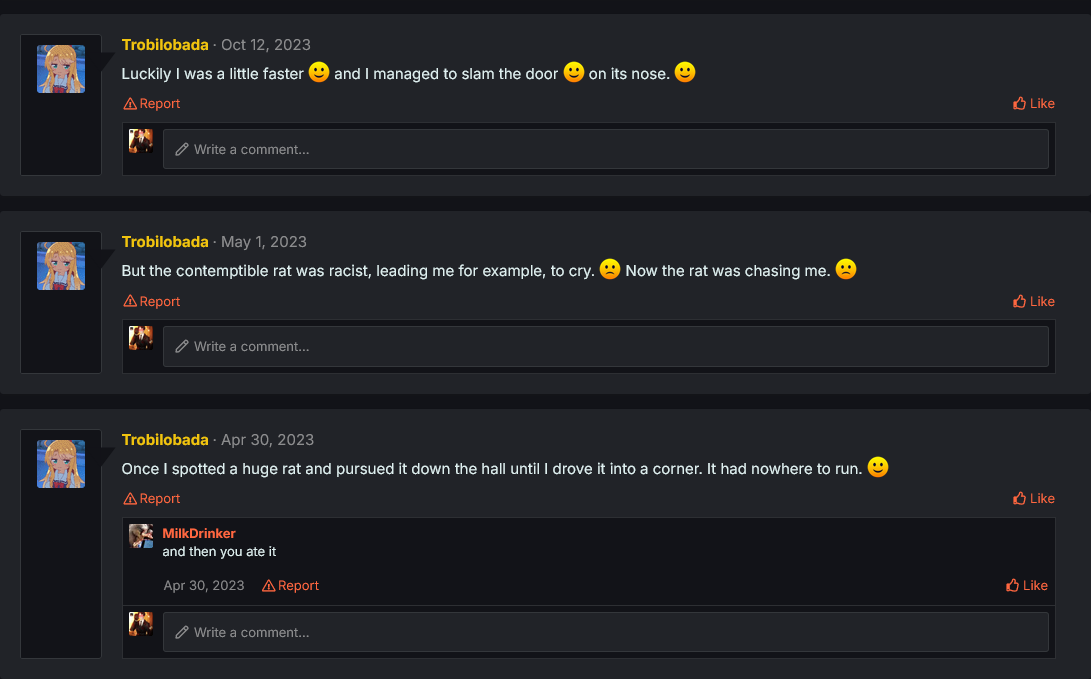Like the Oct 12, 2023 post
The image size is (1091, 679).
[x=1034, y=104]
